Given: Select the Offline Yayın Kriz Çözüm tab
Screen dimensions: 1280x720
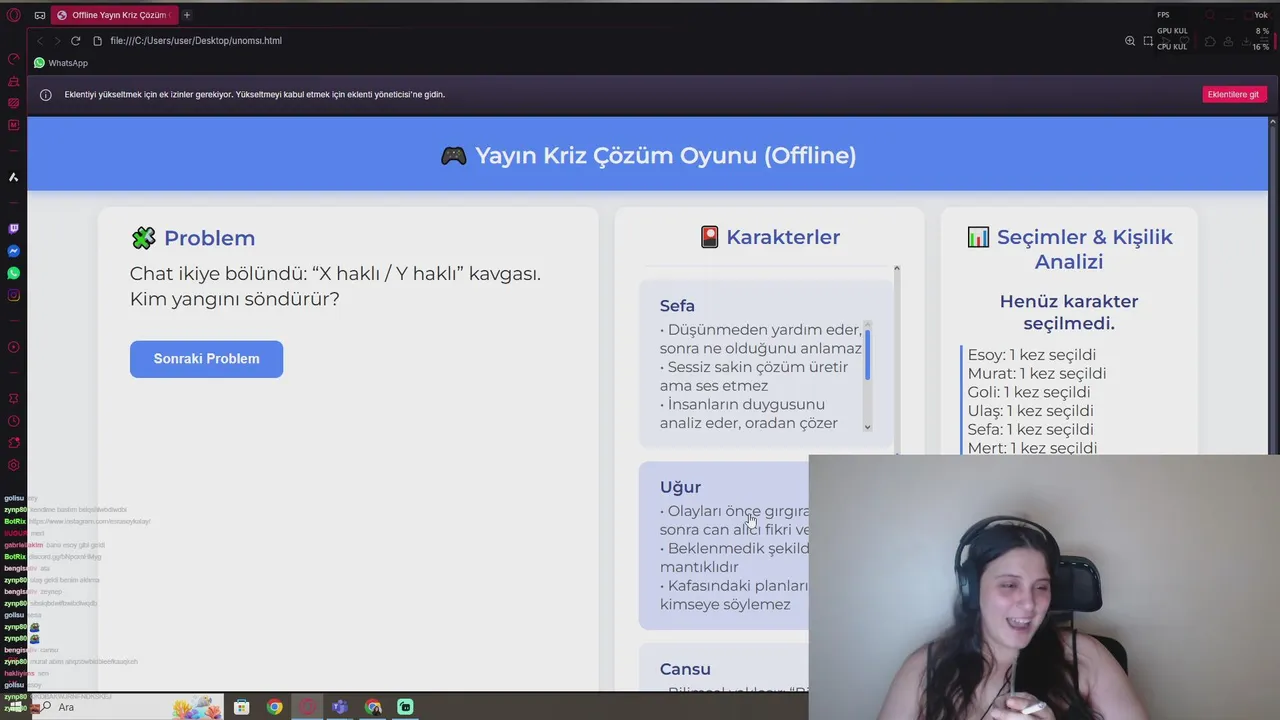Looking at the screenshot, I should pyautogui.click(x=113, y=15).
